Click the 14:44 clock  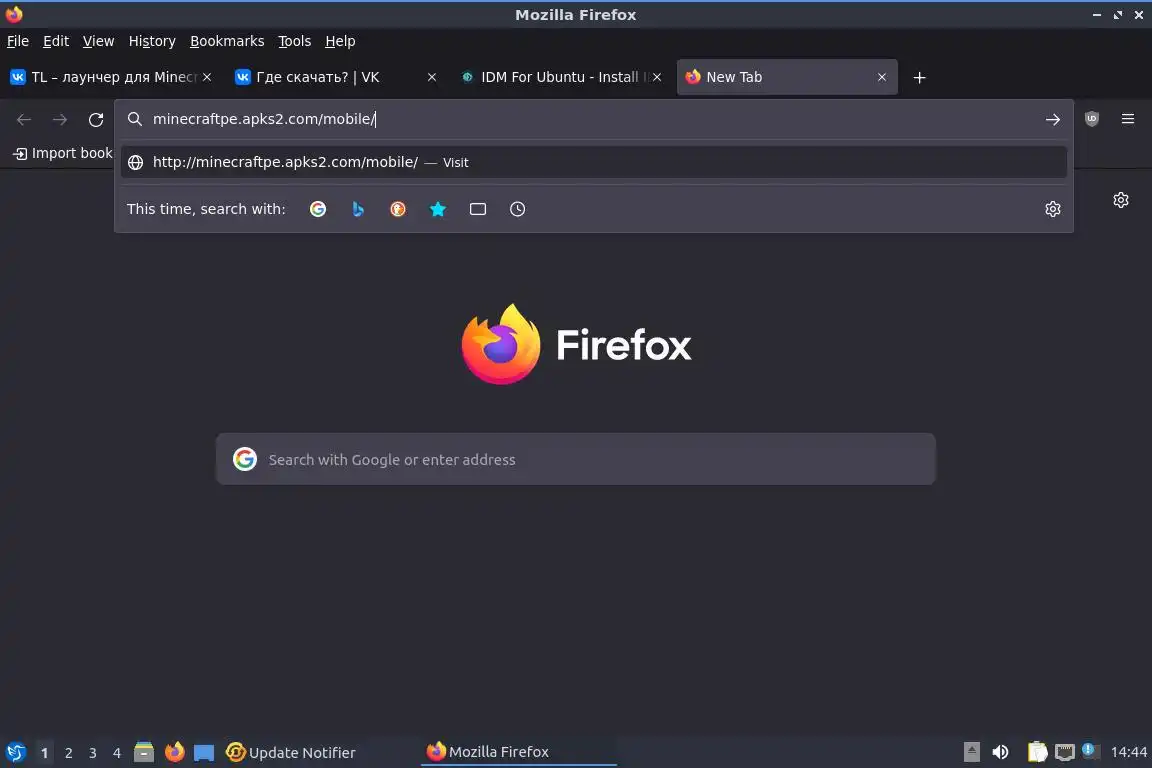pyautogui.click(x=1128, y=752)
